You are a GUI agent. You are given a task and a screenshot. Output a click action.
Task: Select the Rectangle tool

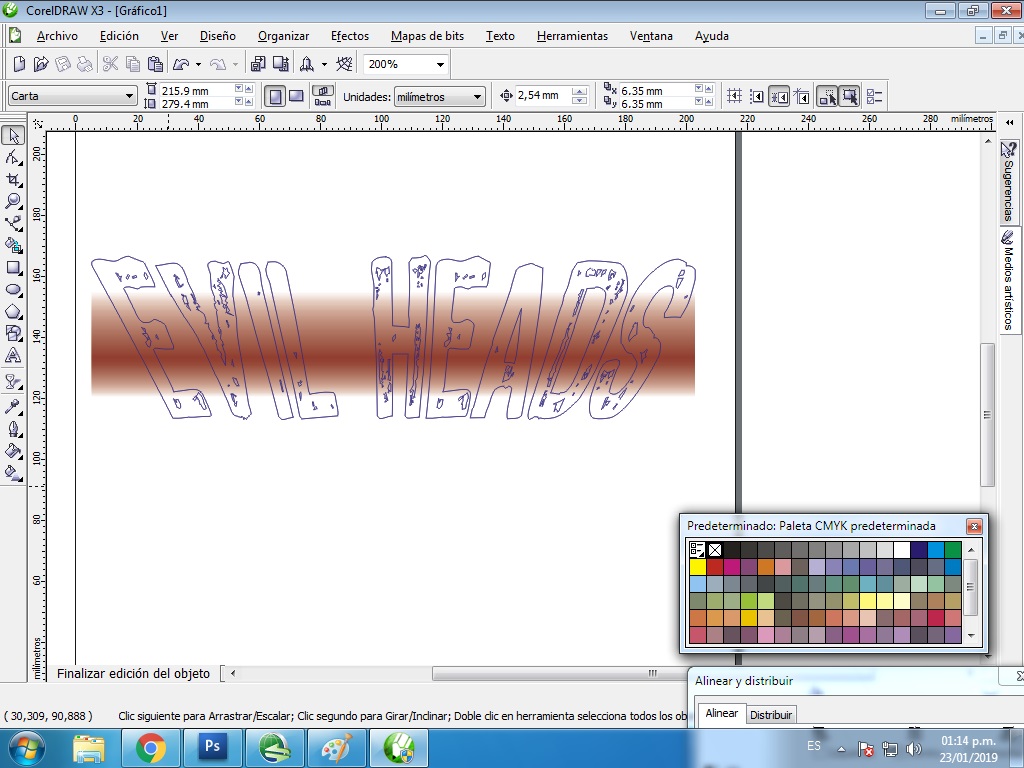13,268
